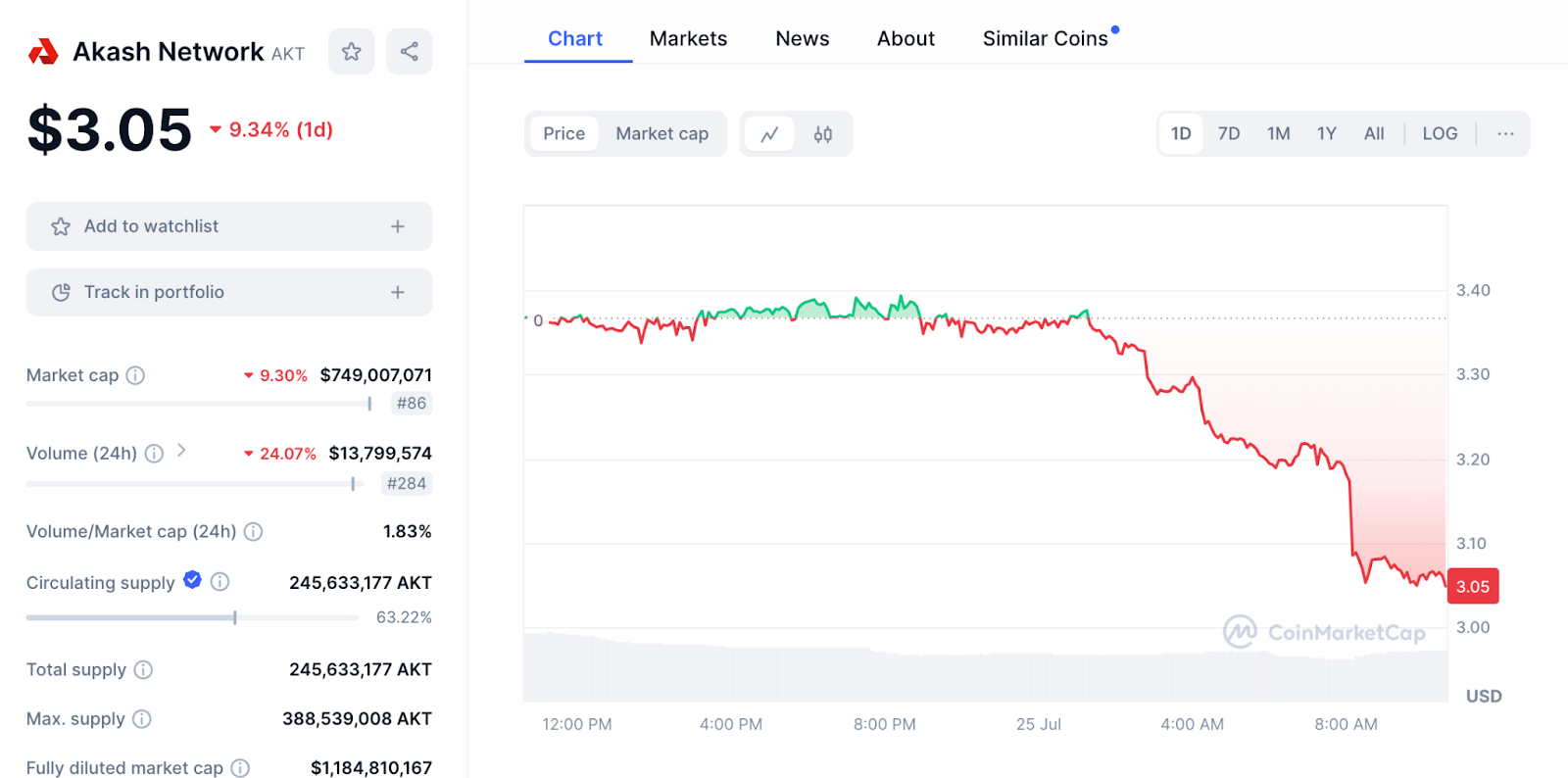
Task: Open the Markets tab
Action: 688,39
